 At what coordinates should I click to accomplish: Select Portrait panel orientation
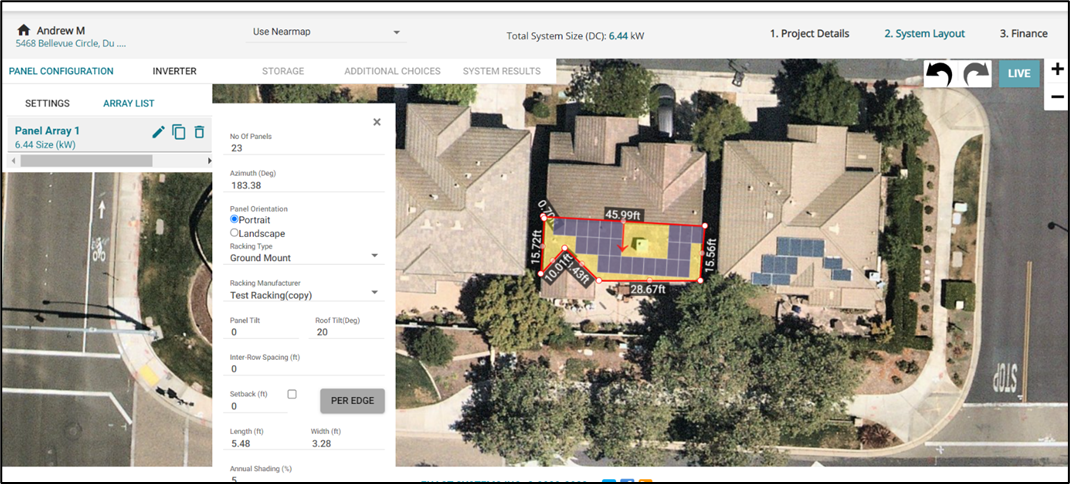(x=235, y=219)
